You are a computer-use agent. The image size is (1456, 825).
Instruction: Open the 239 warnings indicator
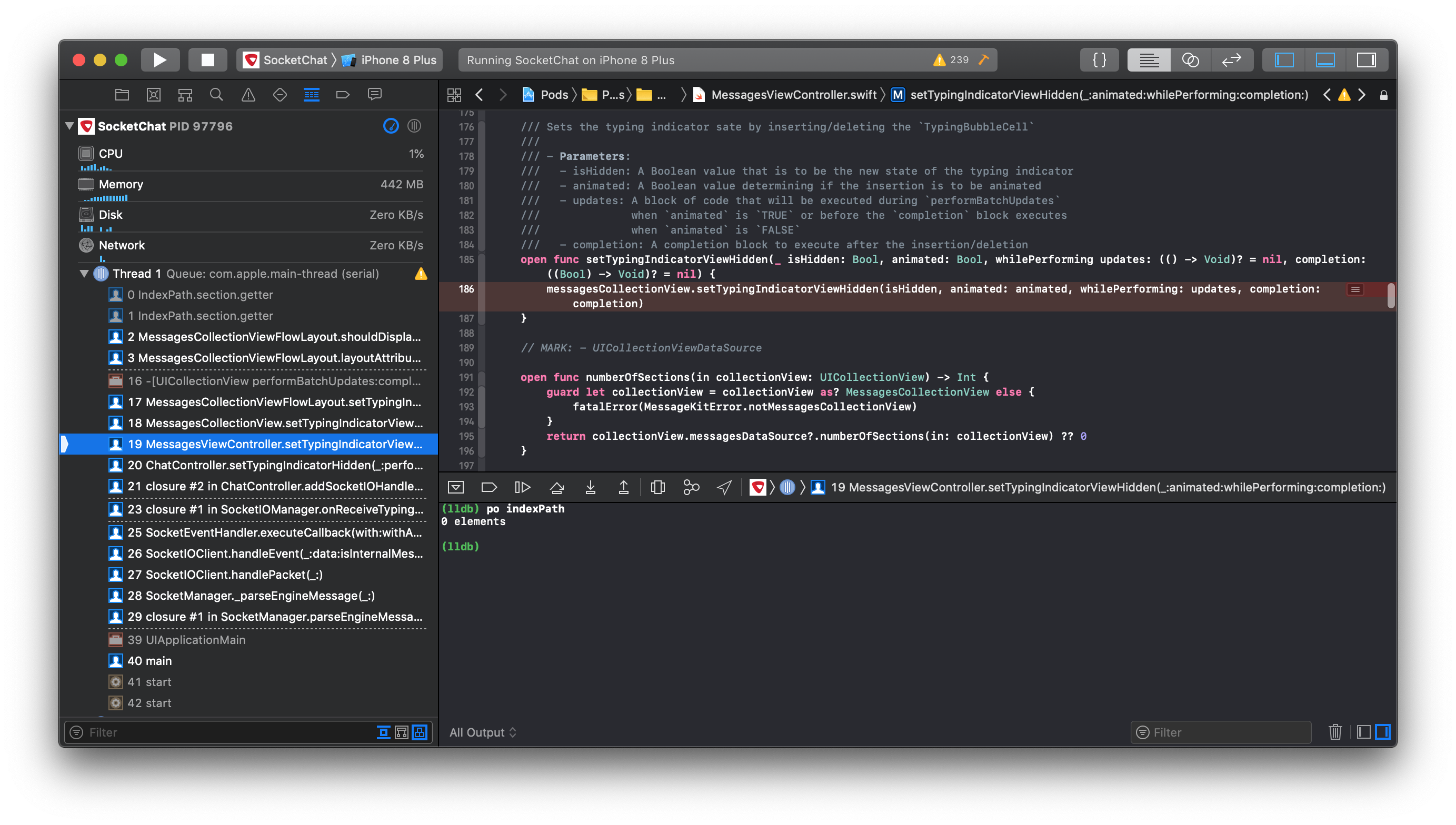click(x=952, y=60)
